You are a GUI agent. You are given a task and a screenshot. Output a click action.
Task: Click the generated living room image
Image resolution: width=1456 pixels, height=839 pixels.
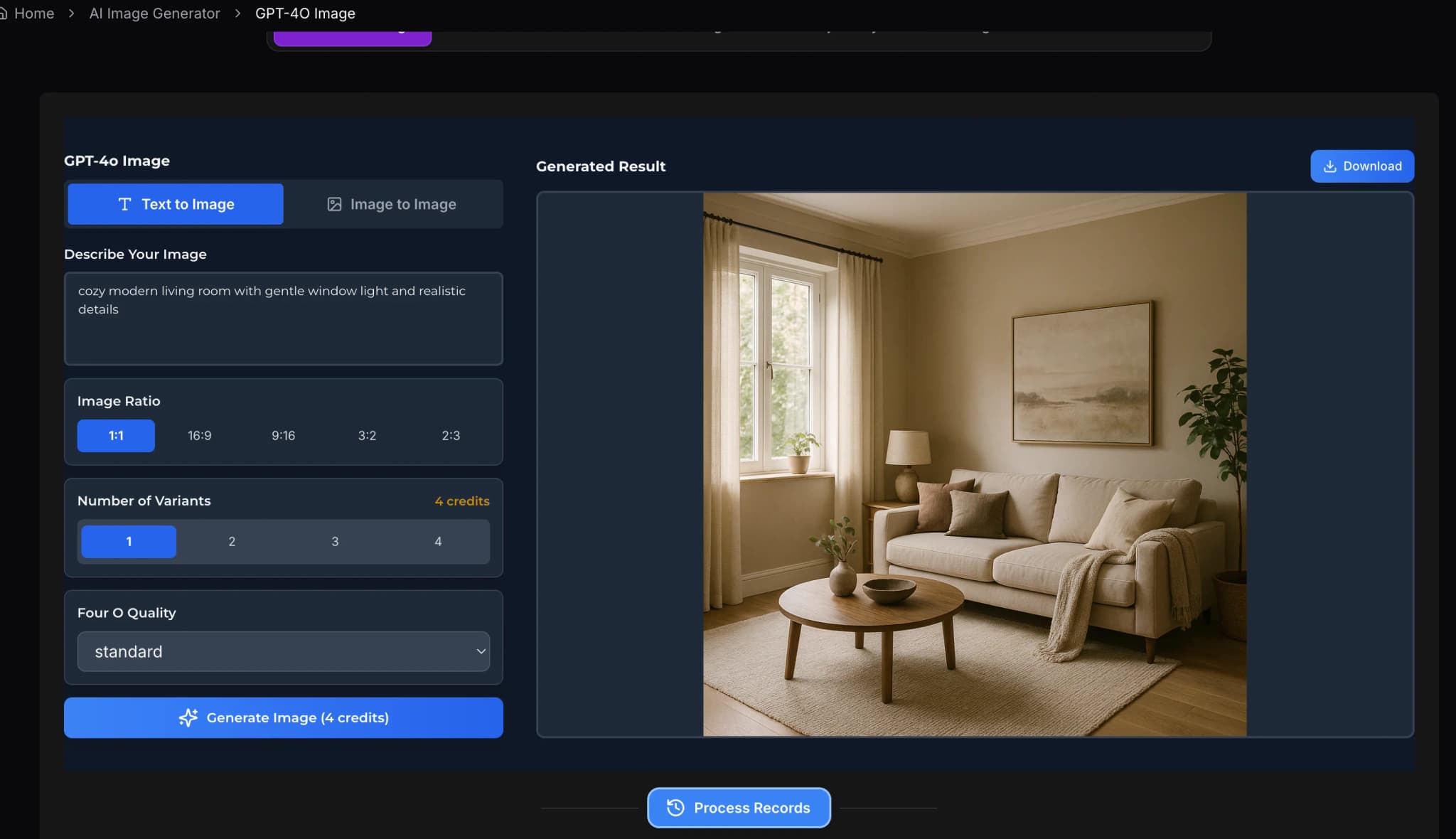pos(974,464)
